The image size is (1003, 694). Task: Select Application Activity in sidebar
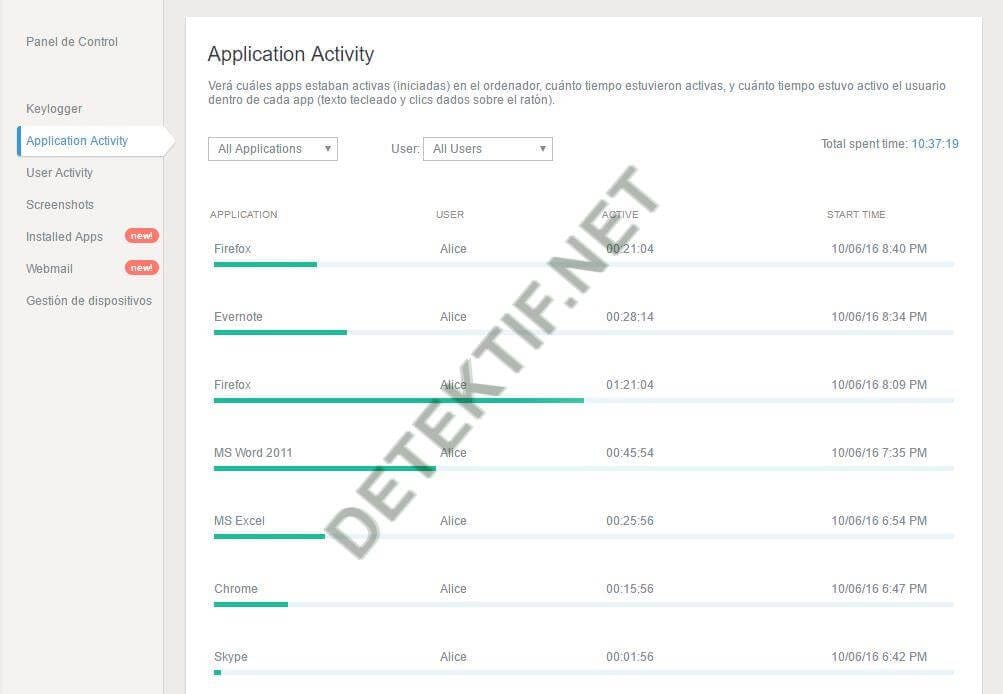(77, 141)
